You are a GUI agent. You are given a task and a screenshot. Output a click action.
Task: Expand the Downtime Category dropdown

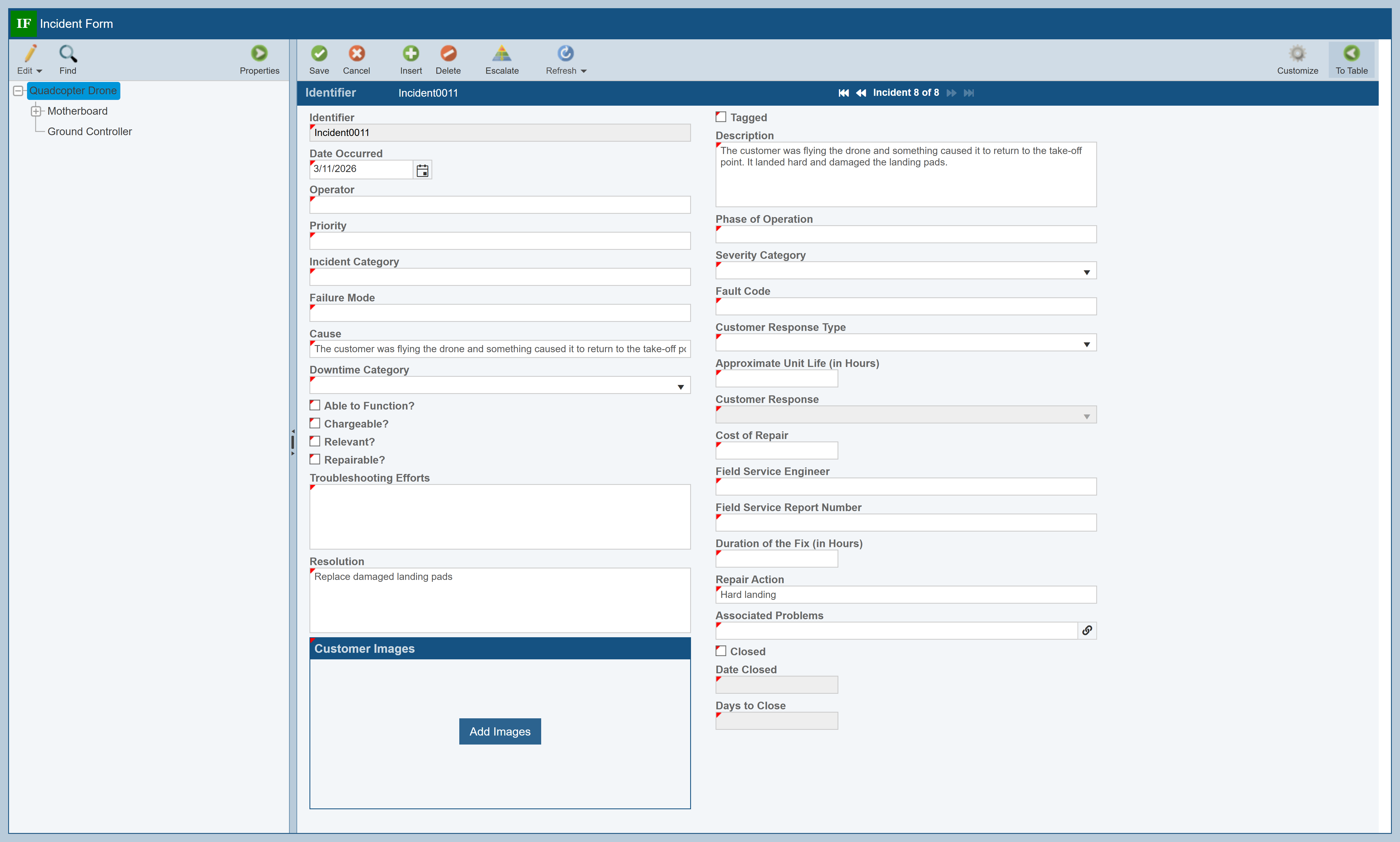click(680, 386)
